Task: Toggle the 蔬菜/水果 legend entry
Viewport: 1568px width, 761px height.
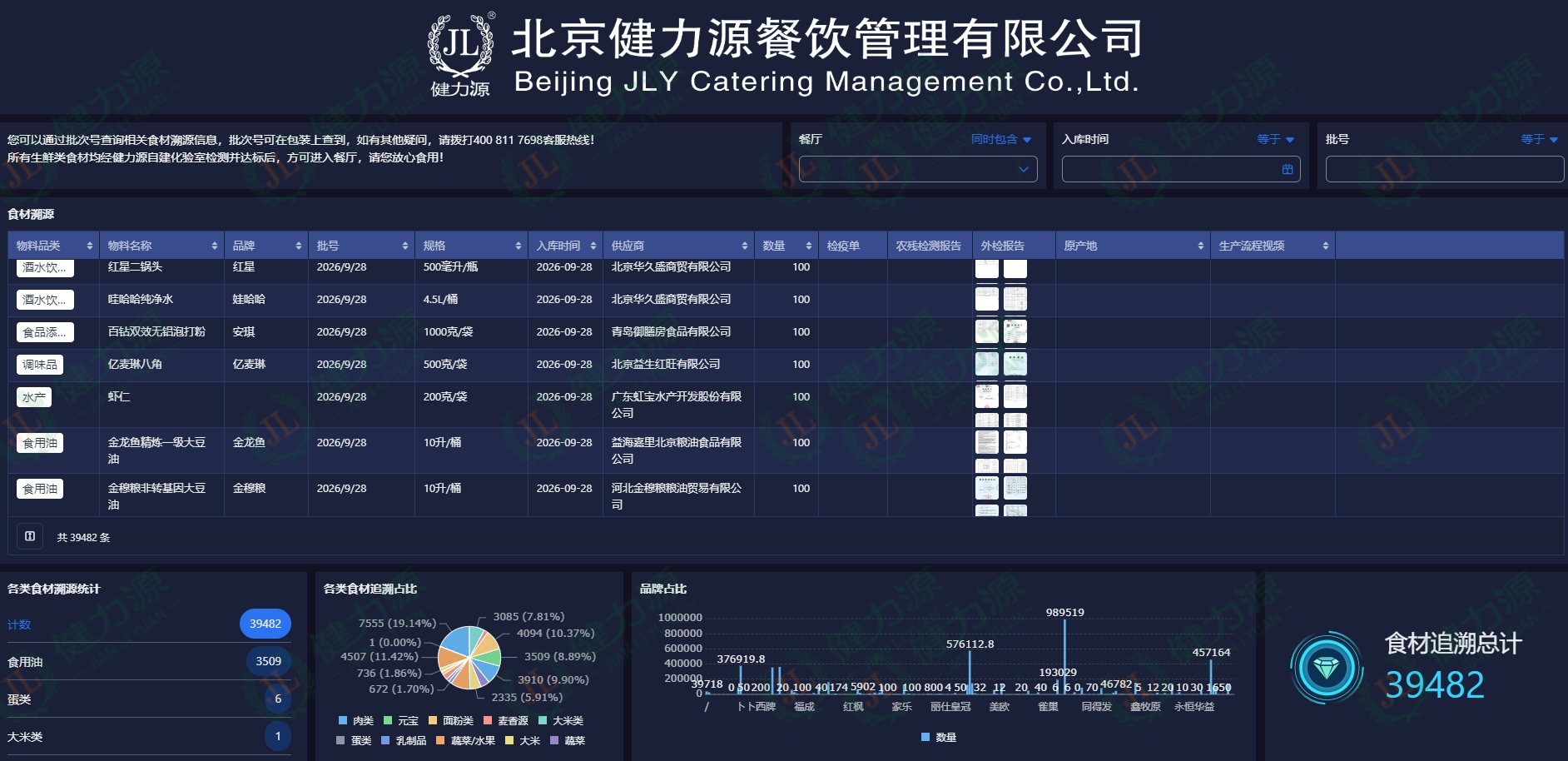Action: tap(465, 740)
